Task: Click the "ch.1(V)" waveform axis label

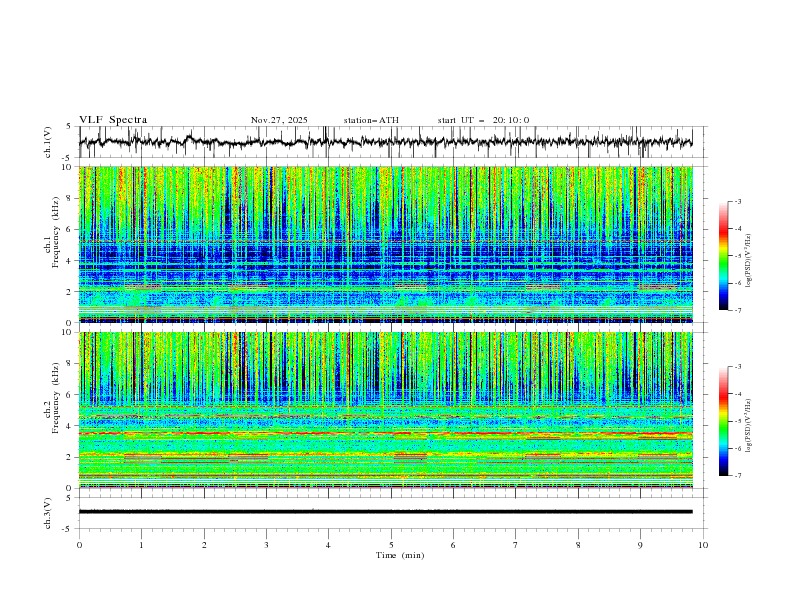Action: pyautogui.click(x=48, y=142)
